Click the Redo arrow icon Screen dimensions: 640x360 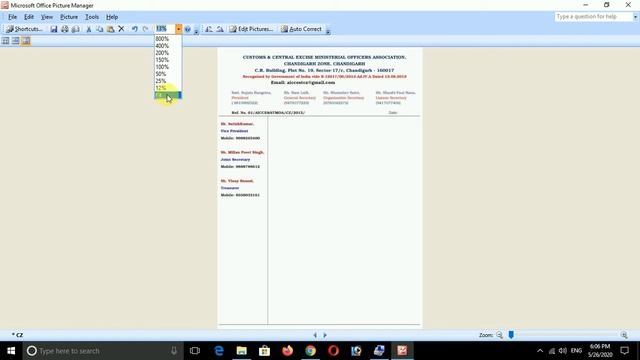pos(145,29)
